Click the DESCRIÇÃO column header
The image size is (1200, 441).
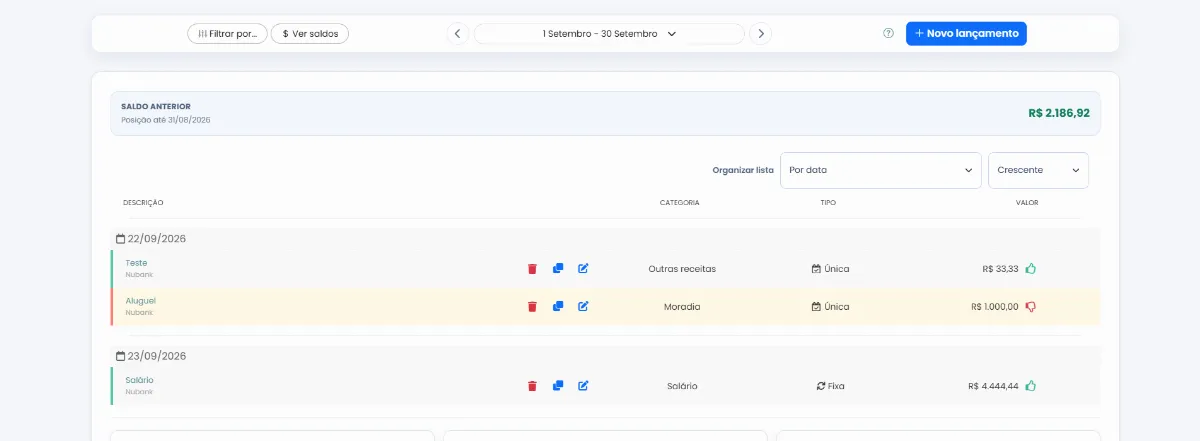143,203
